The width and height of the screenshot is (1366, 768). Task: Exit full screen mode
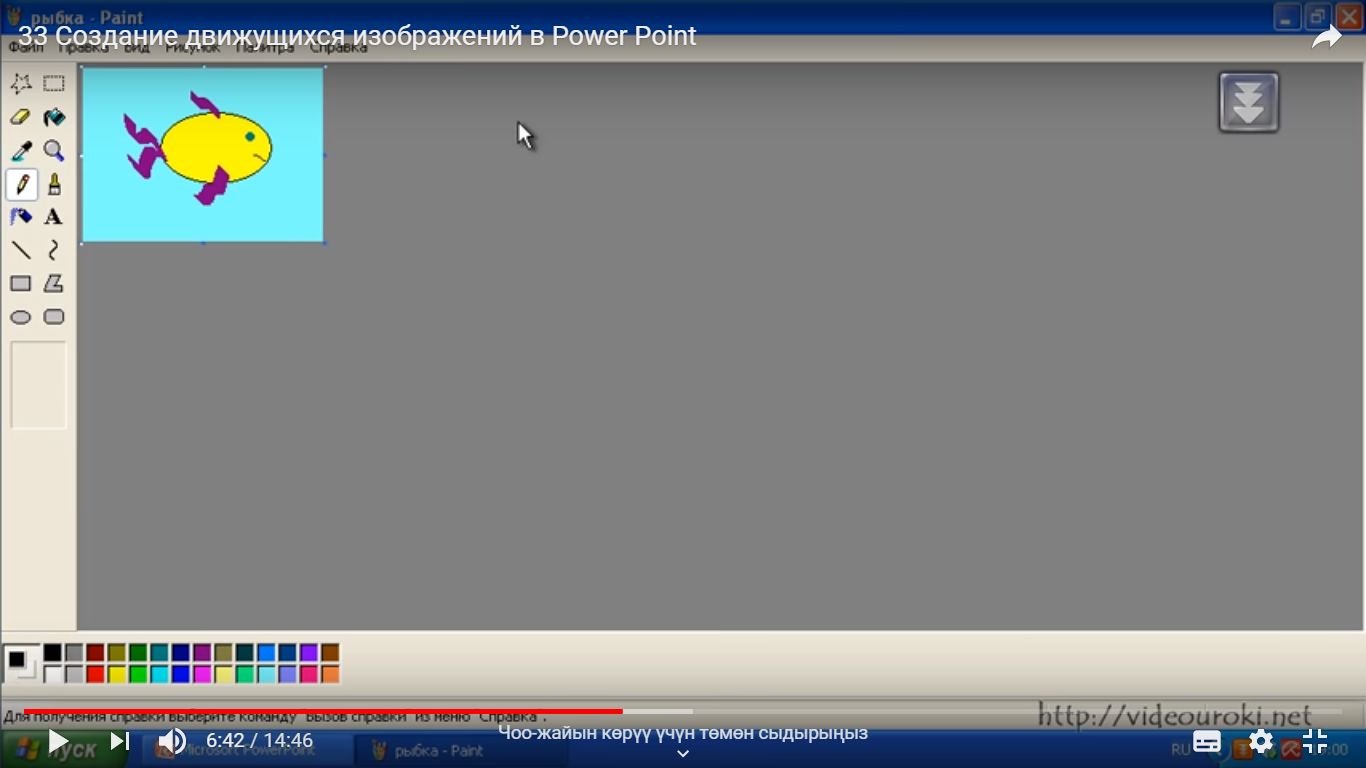pos(1315,741)
